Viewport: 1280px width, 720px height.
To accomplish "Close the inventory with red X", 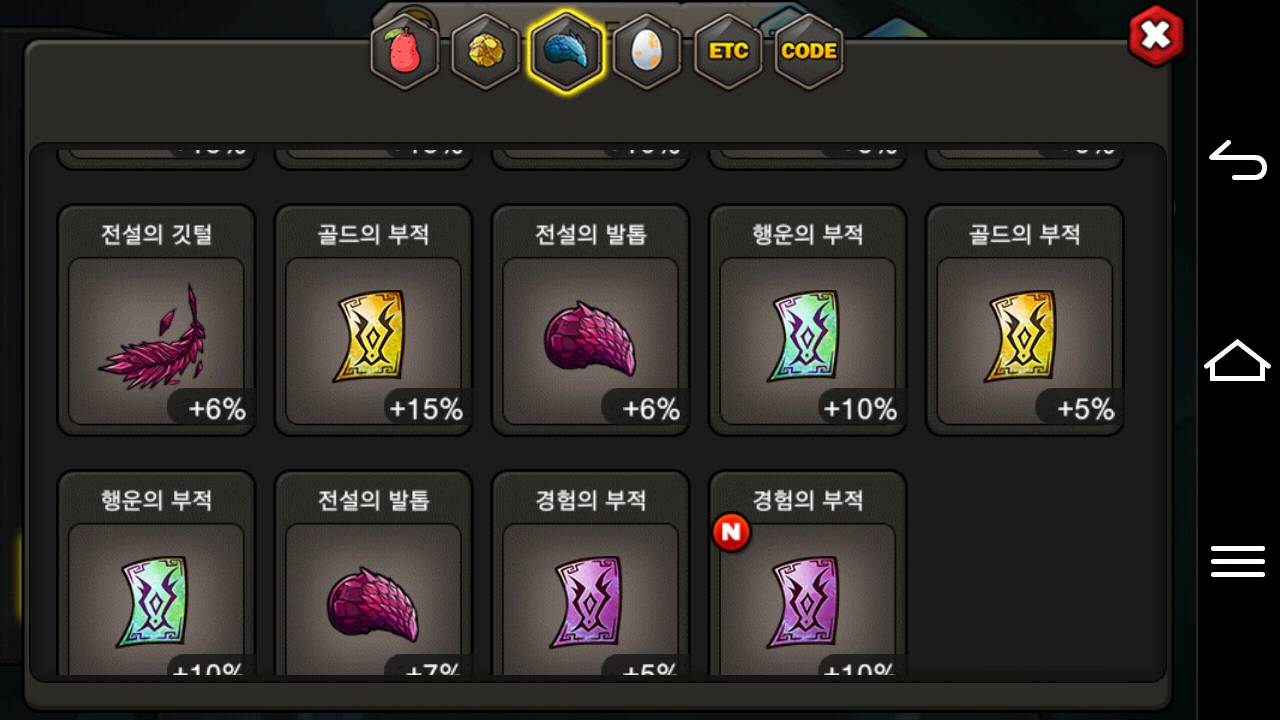I will pyautogui.click(x=1155, y=36).
